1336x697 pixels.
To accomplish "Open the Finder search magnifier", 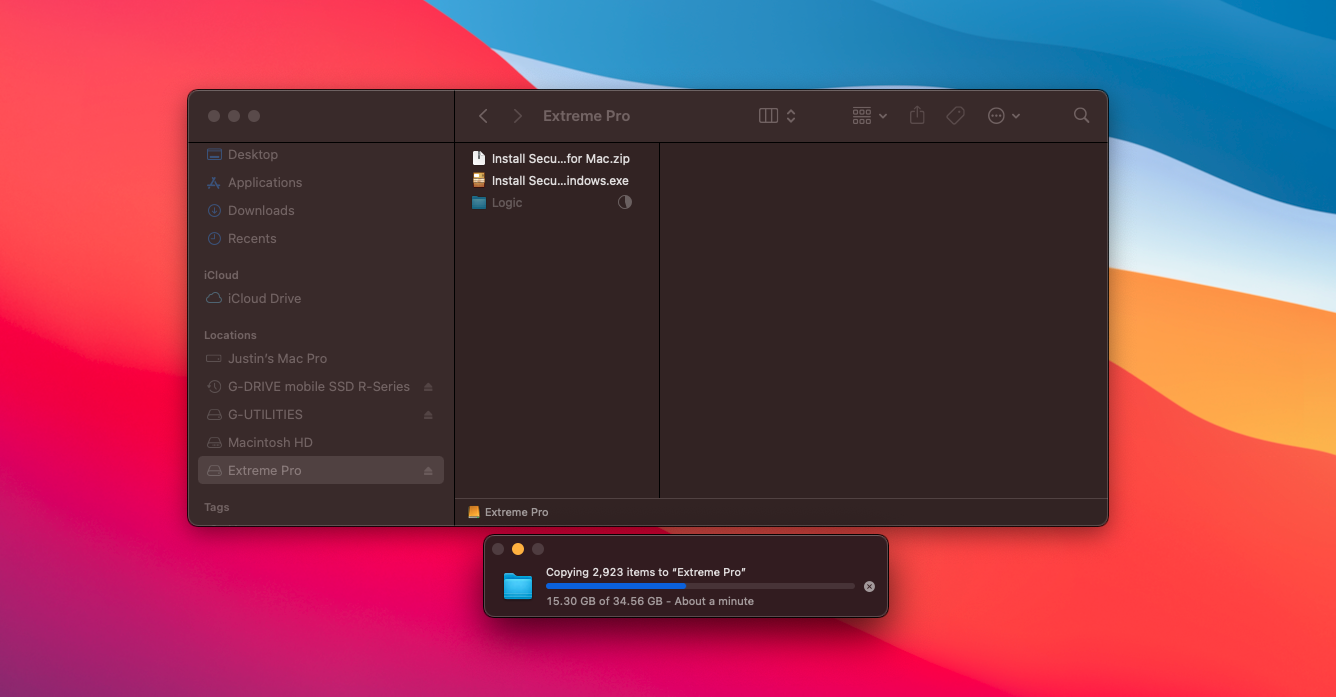I will tap(1081, 116).
